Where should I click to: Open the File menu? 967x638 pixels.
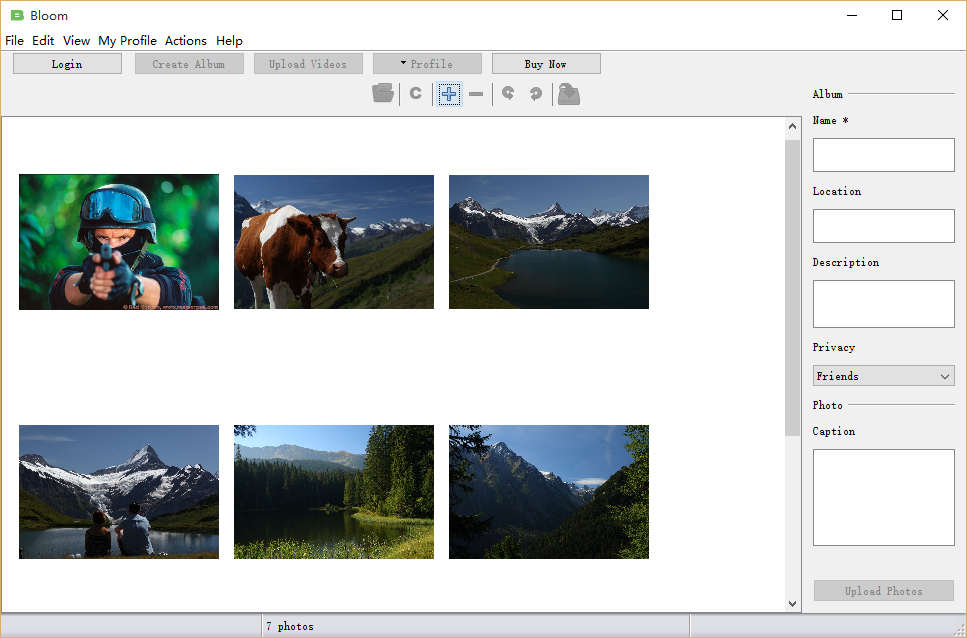[x=14, y=41]
